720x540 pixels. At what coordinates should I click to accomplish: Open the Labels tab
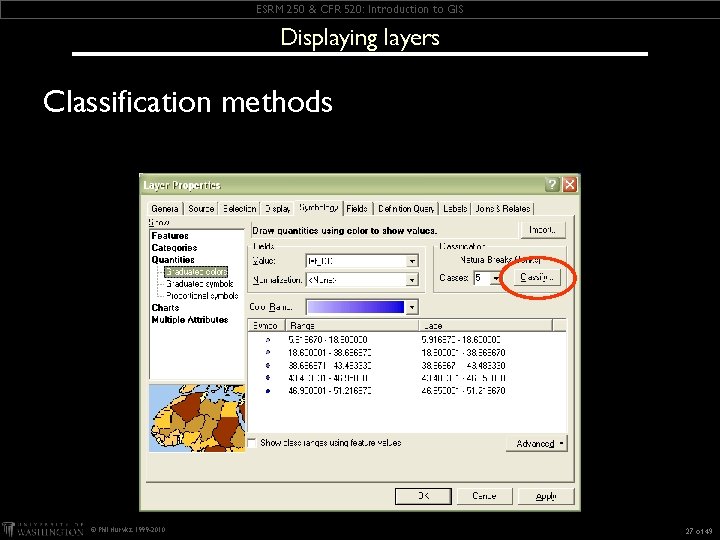tap(455, 209)
